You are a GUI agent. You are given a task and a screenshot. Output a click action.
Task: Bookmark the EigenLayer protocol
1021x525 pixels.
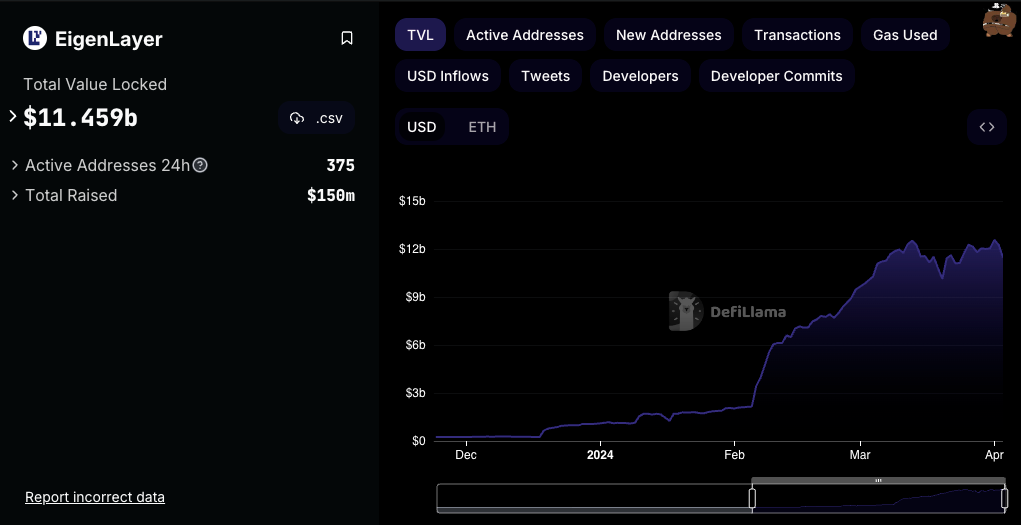click(347, 38)
